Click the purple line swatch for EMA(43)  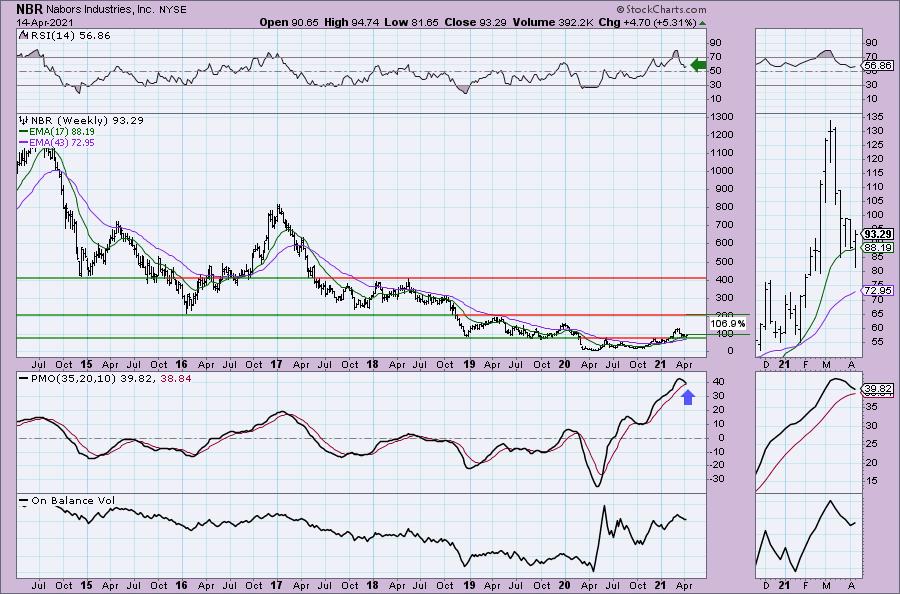point(24,142)
